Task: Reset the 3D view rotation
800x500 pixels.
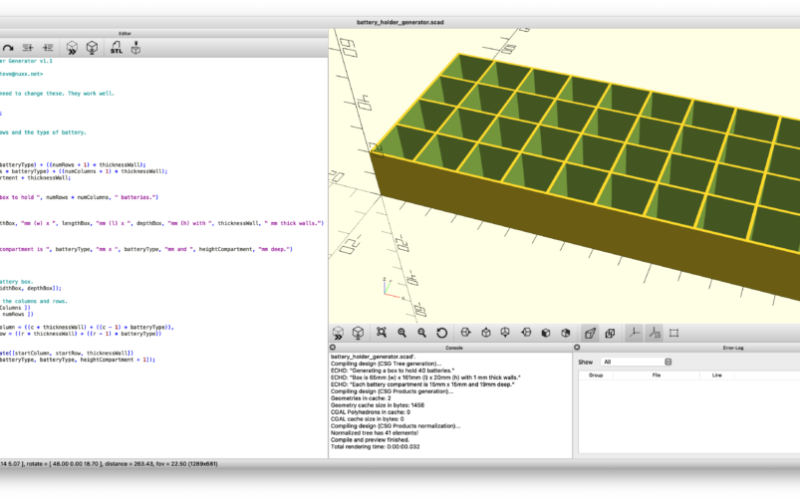Action: click(442, 332)
